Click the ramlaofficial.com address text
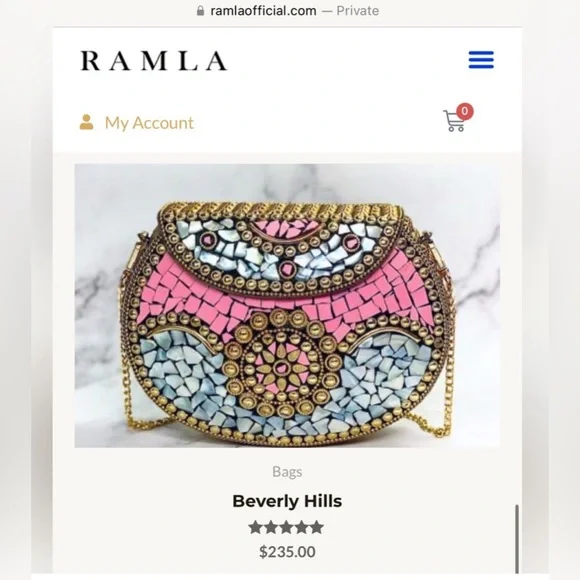Screen dimensions: 580x580 (263, 10)
